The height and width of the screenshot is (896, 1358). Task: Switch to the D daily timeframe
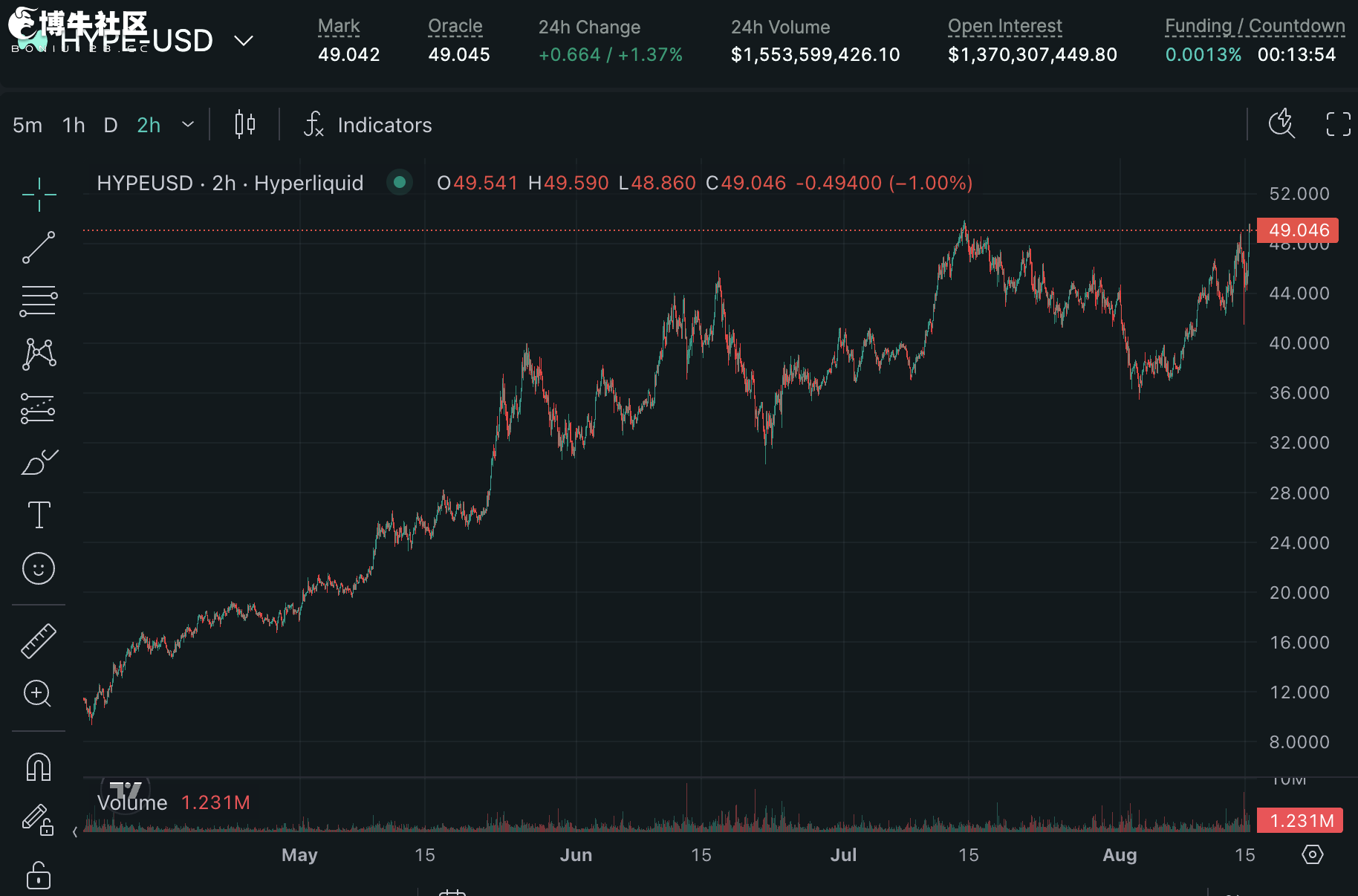click(x=111, y=125)
